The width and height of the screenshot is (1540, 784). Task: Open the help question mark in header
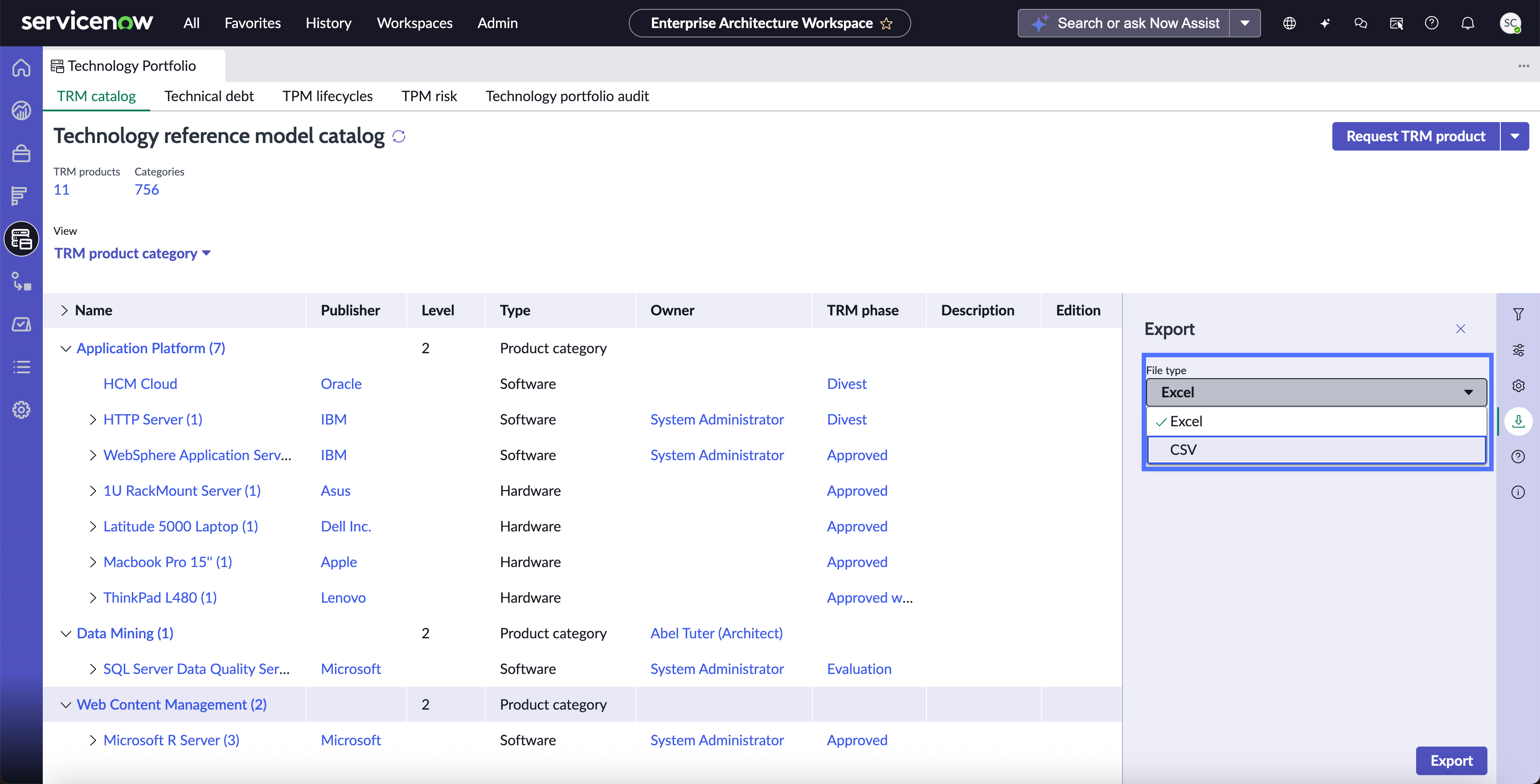click(1432, 23)
